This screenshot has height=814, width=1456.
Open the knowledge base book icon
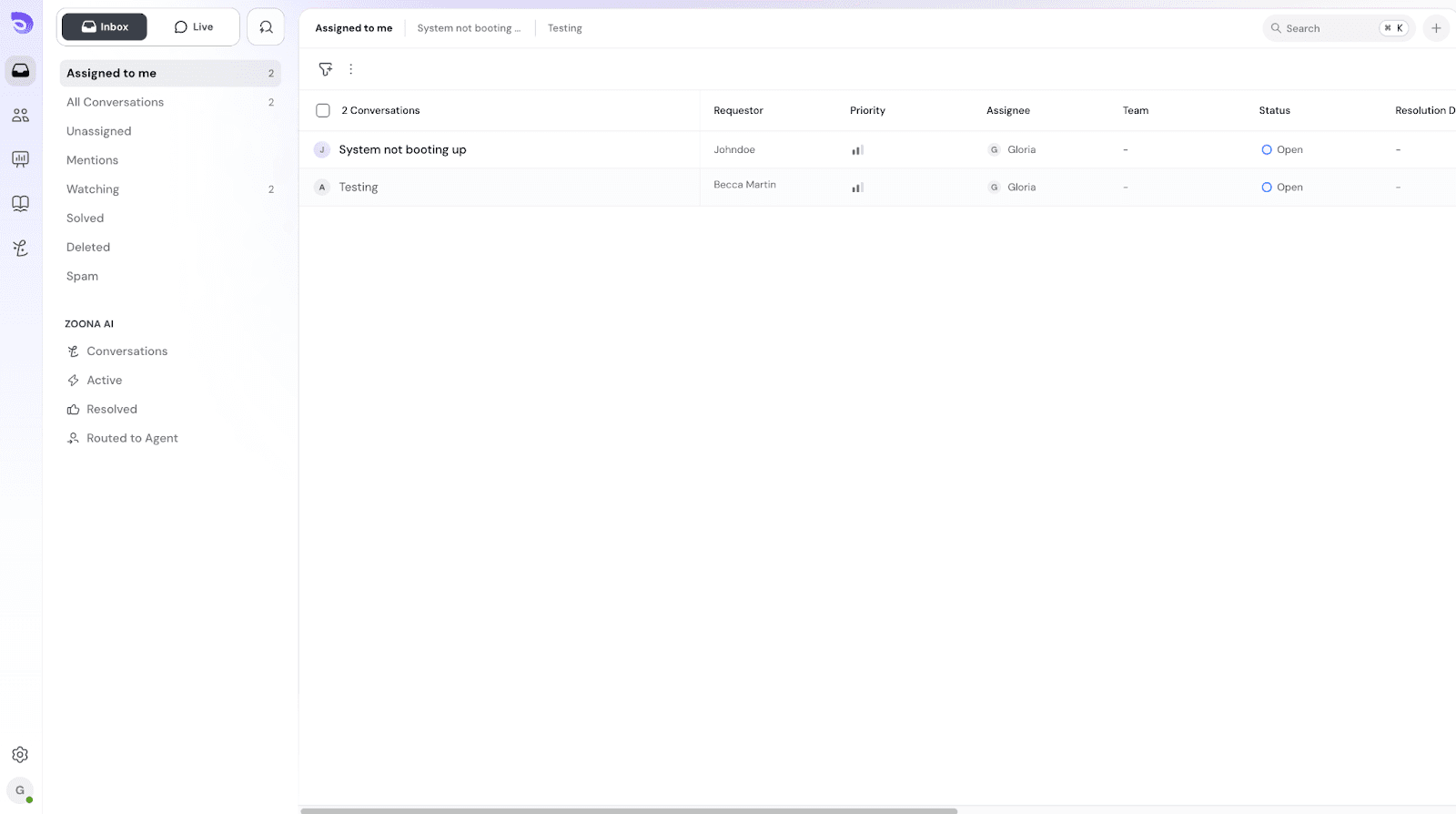[20, 203]
